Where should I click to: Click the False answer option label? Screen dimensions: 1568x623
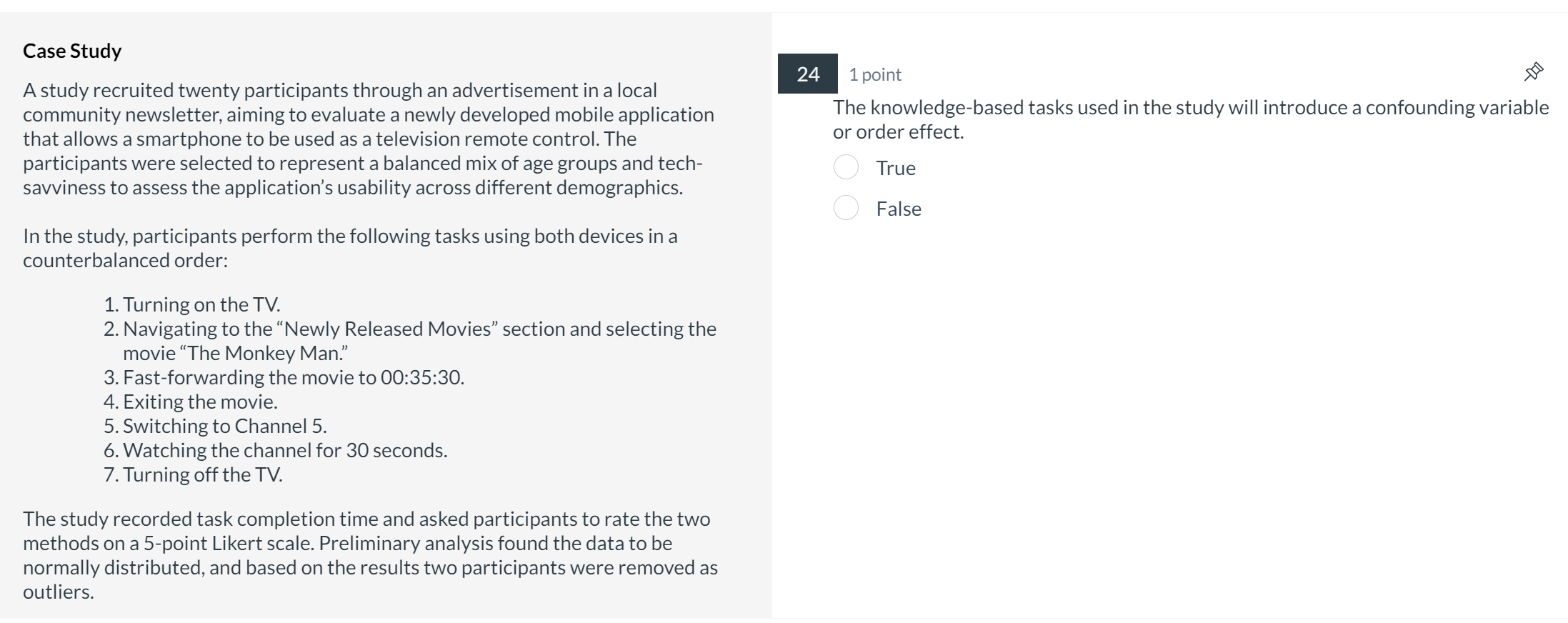(898, 209)
